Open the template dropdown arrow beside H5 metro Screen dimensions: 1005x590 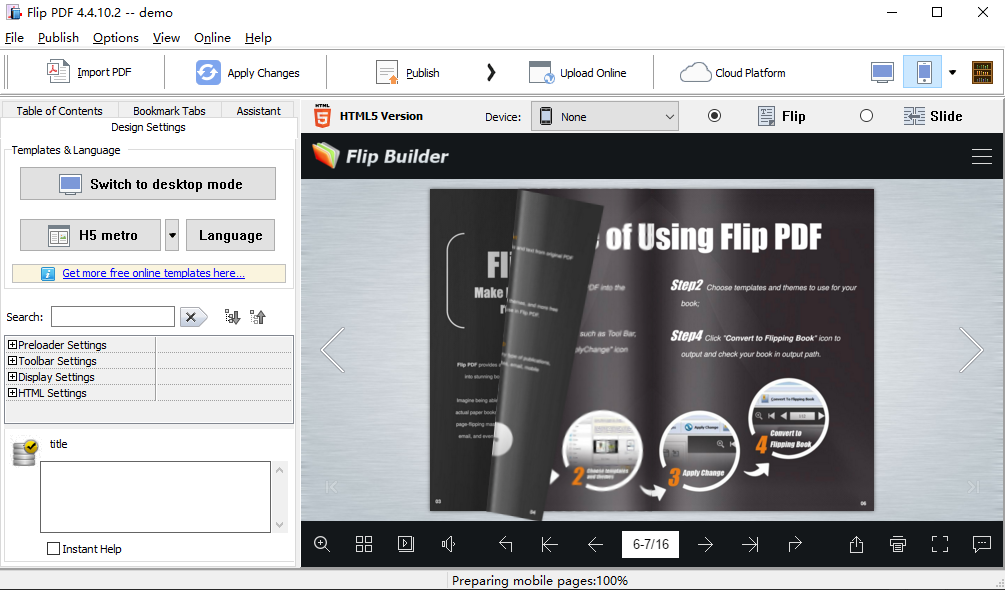[x=172, y=235]
